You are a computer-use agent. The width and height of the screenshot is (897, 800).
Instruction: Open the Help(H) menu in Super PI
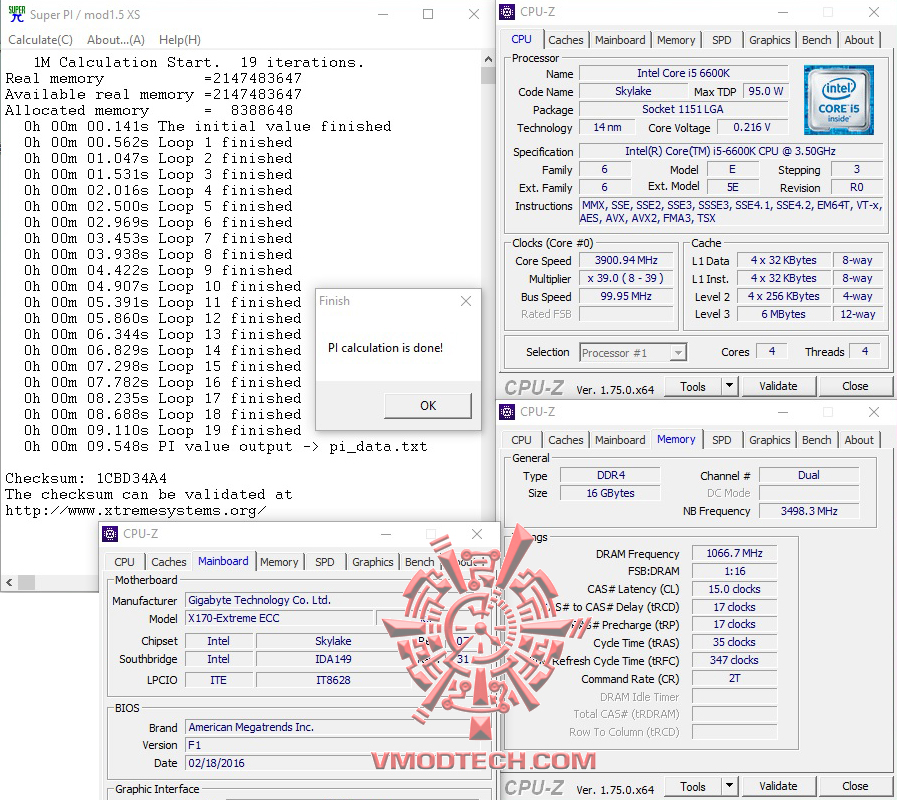pos(180,40)
